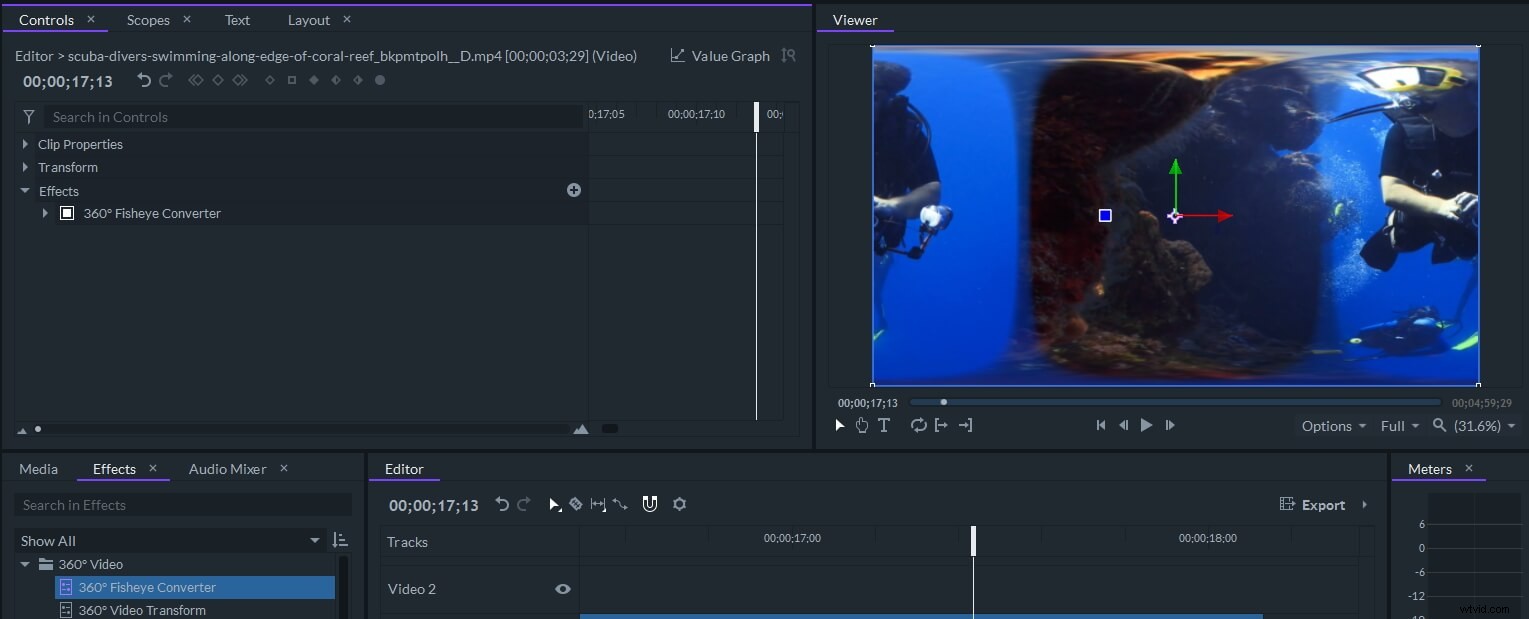
Task: Select the Slice tool in Editor toolbar
Action: (x=576, y=505)
